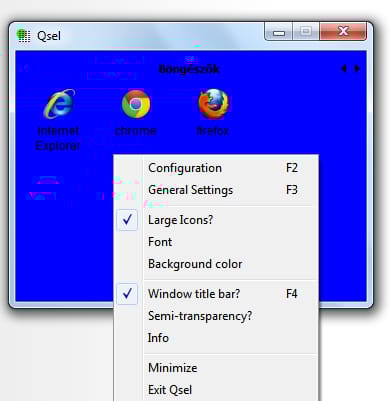This screenshot has height=401, width=392.
Task: Select Minimize in context menu
Action: [216, 368]
